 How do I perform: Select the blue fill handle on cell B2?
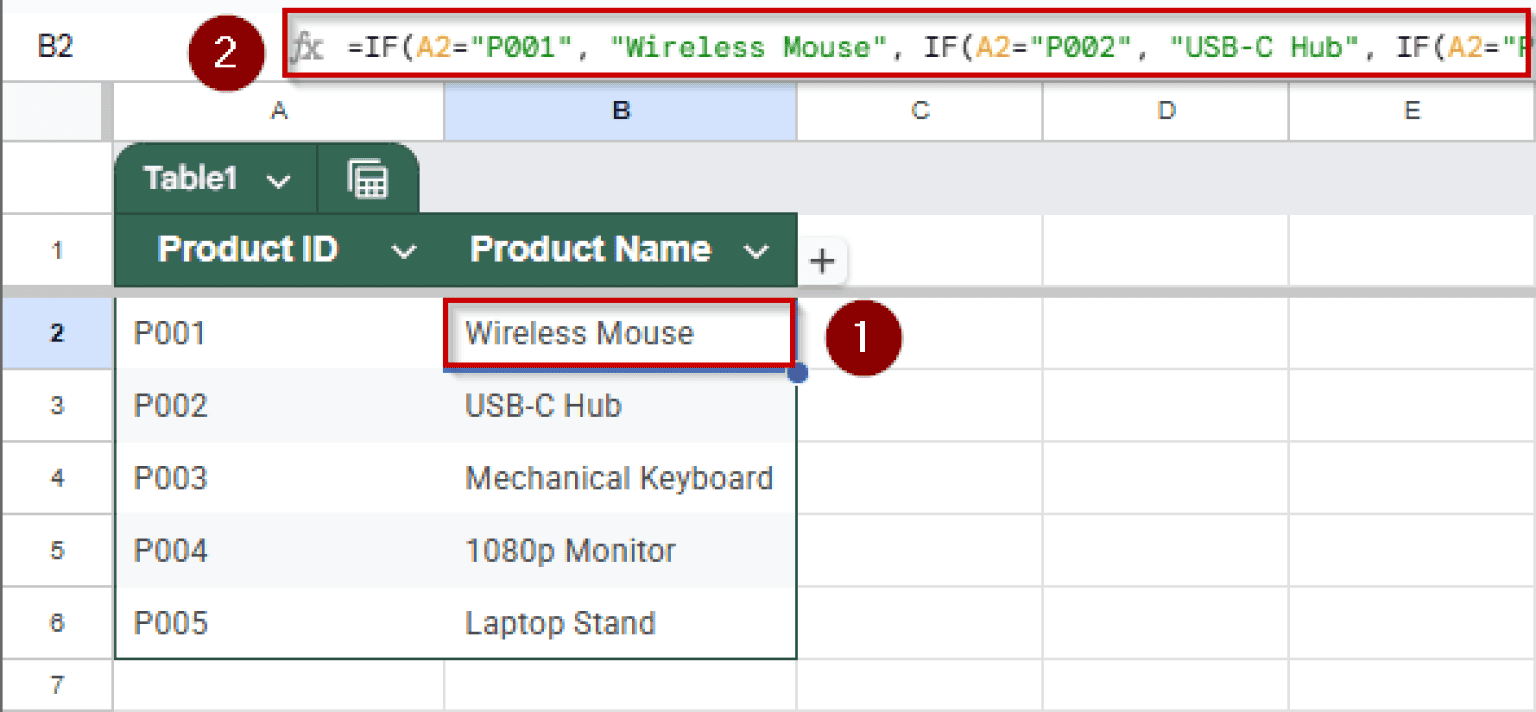(x=797, y=373)
